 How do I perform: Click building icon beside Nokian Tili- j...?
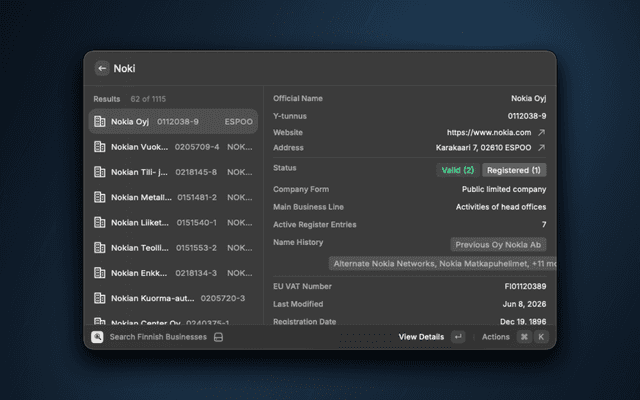point(100,172)
